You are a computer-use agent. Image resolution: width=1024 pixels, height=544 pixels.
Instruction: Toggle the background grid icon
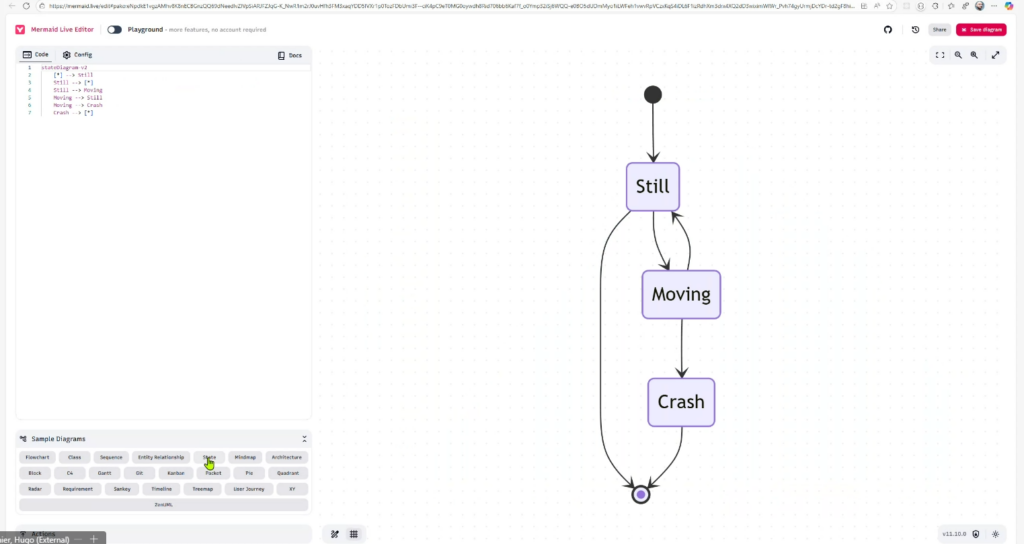(x=353, y=534)
